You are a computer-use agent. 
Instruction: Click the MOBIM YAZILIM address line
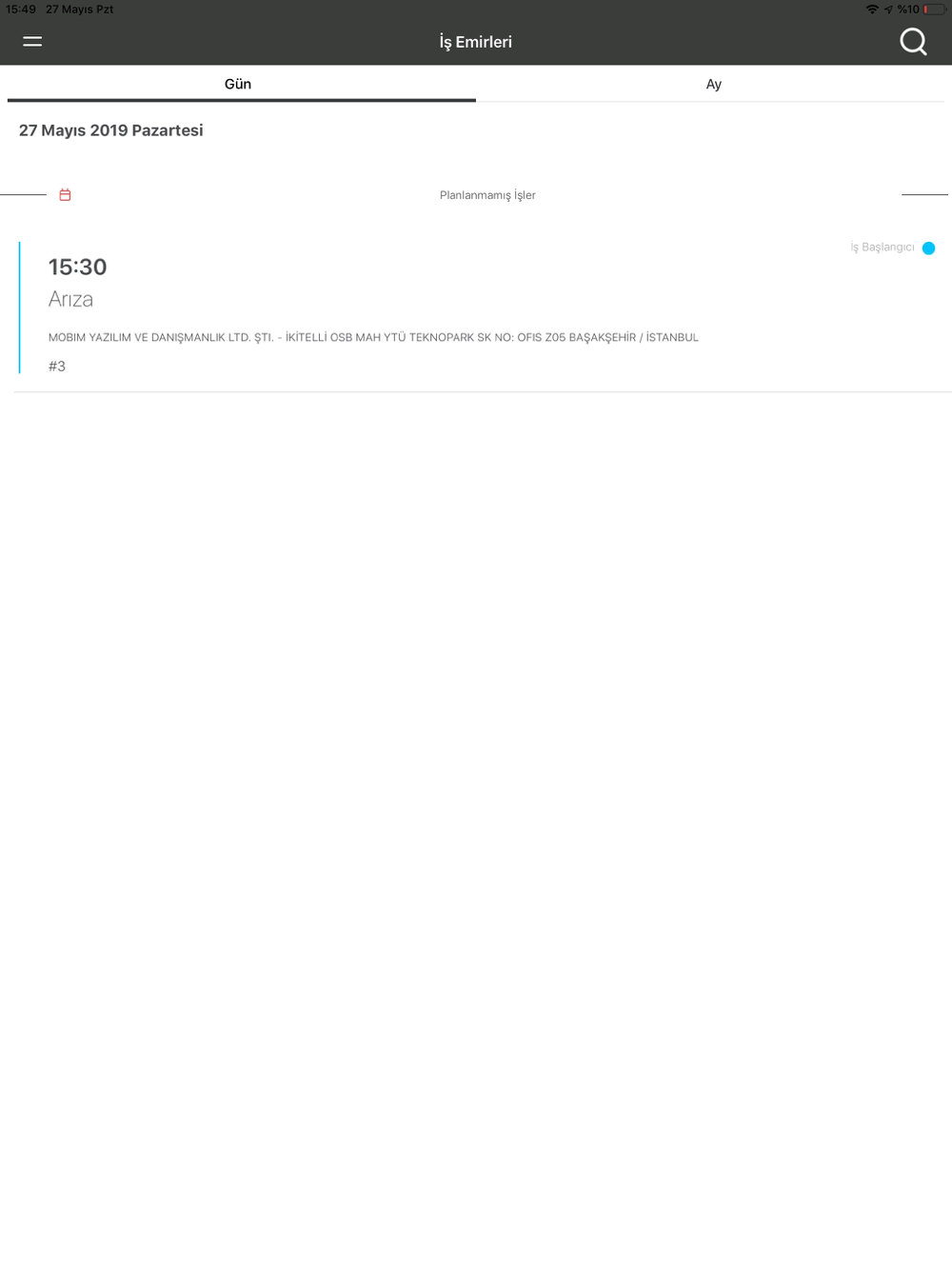(373, 337)
